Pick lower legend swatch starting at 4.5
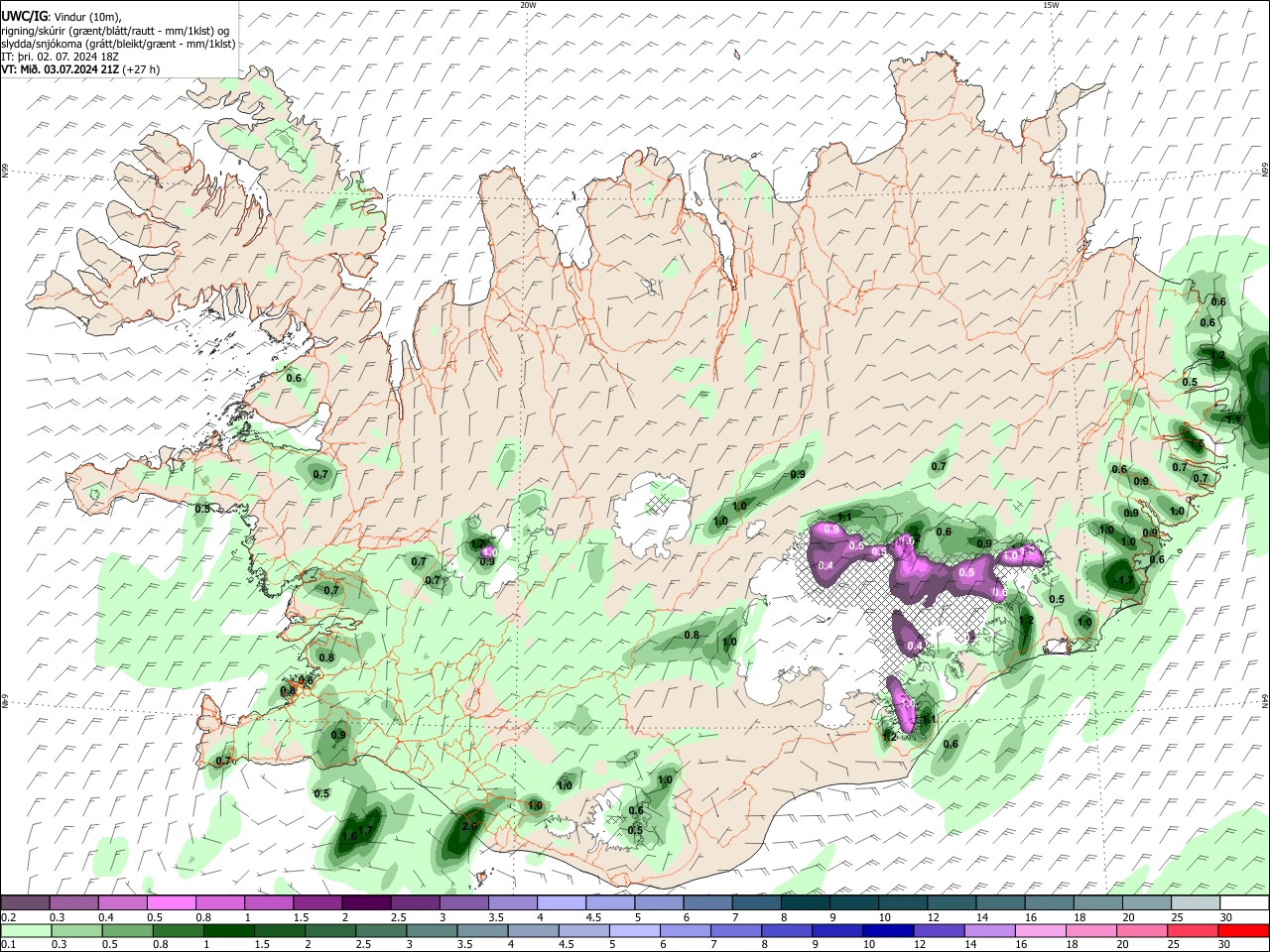The width and height of the screenshot is (1270, 952). [x=583, y=931]
